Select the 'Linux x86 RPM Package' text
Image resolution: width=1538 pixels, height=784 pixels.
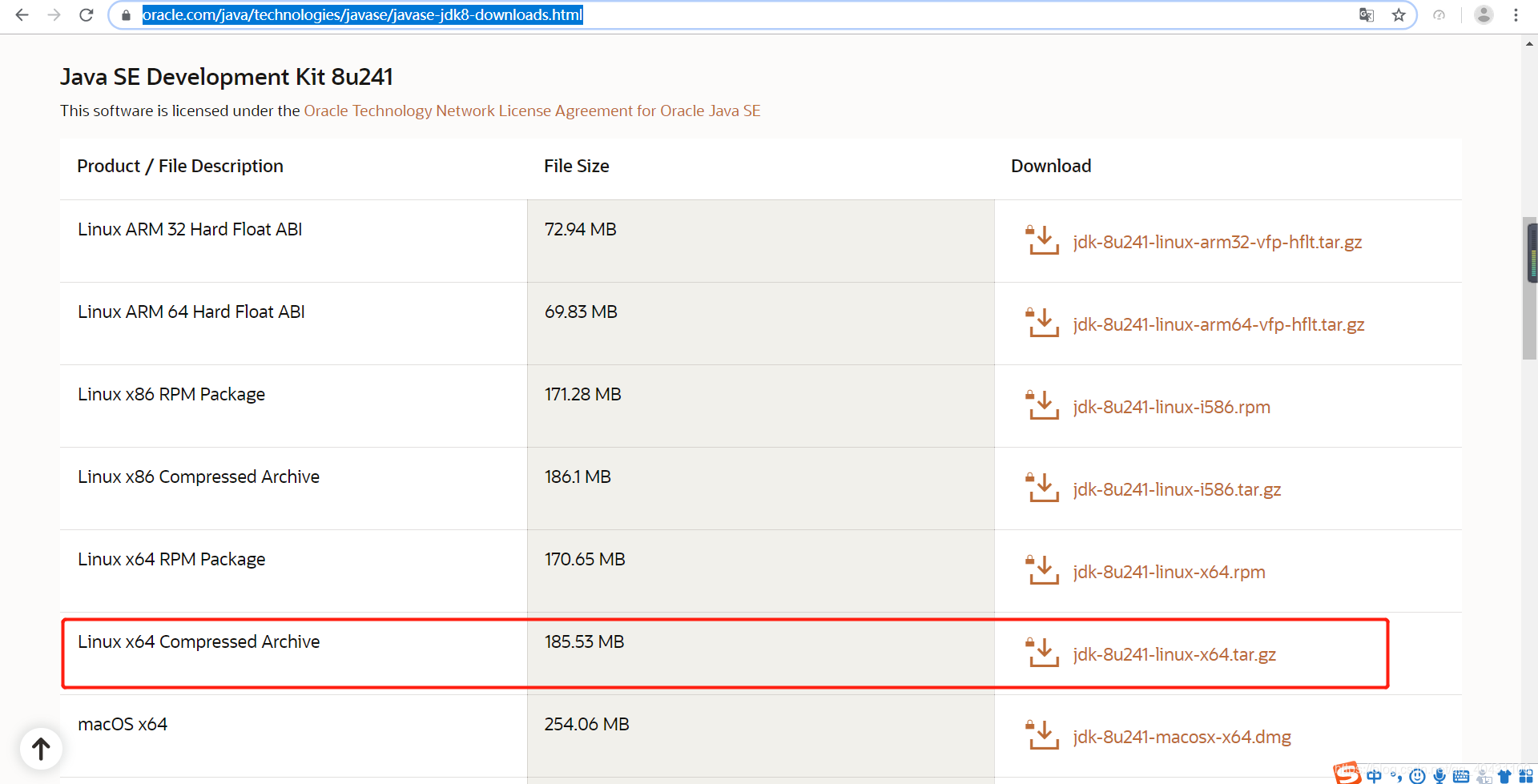tap(171, 394)
